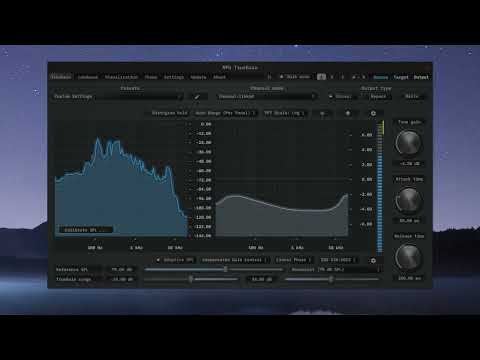Open the Presets Custom Settings dropdown

[x=118, y=97]
